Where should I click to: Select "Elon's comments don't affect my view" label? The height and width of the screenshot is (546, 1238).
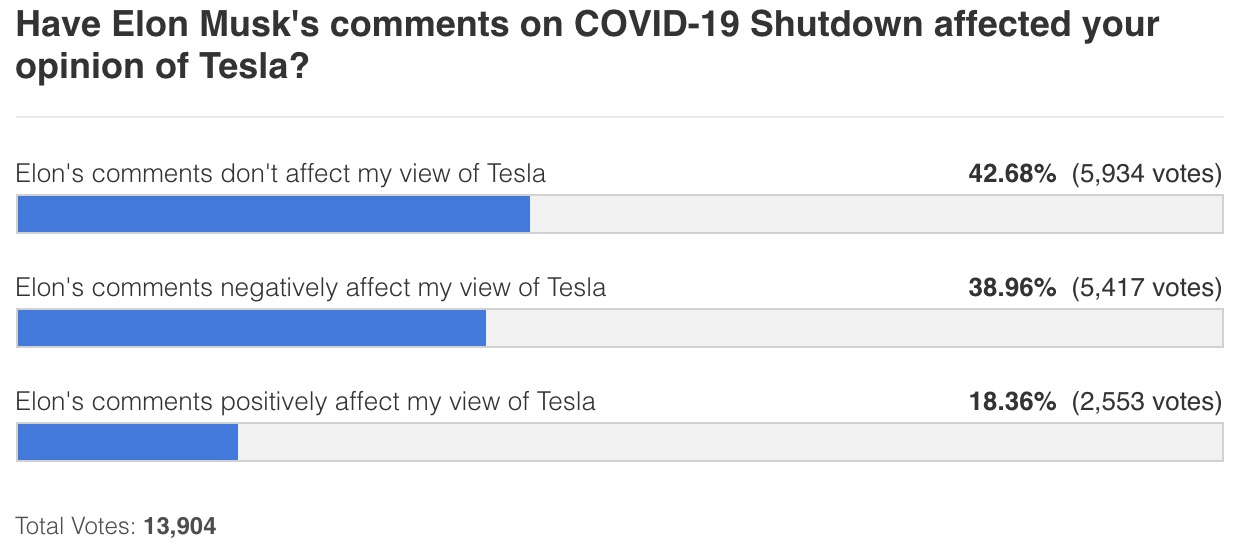(x=281, y=174)
